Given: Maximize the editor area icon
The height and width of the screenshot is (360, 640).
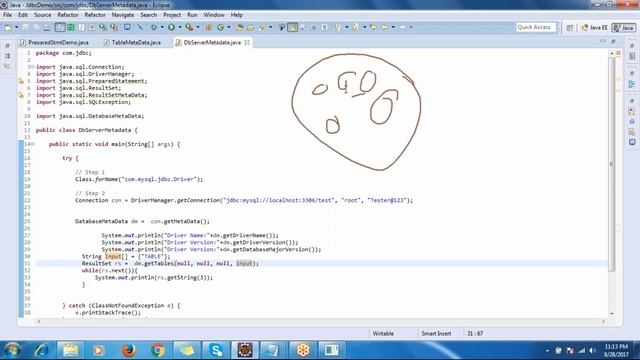Looking at the screenshot, I should click(613, 41).
